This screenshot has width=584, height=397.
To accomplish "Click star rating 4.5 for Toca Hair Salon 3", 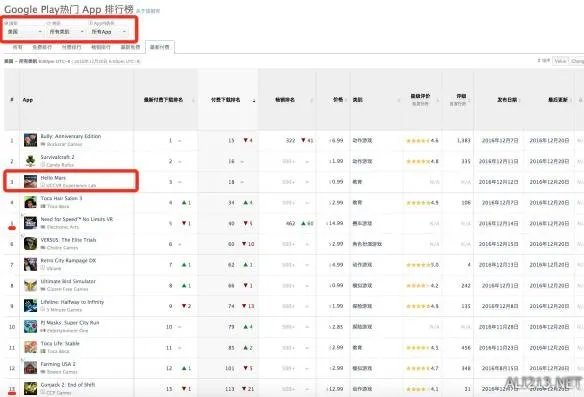I will click(422, 203).
